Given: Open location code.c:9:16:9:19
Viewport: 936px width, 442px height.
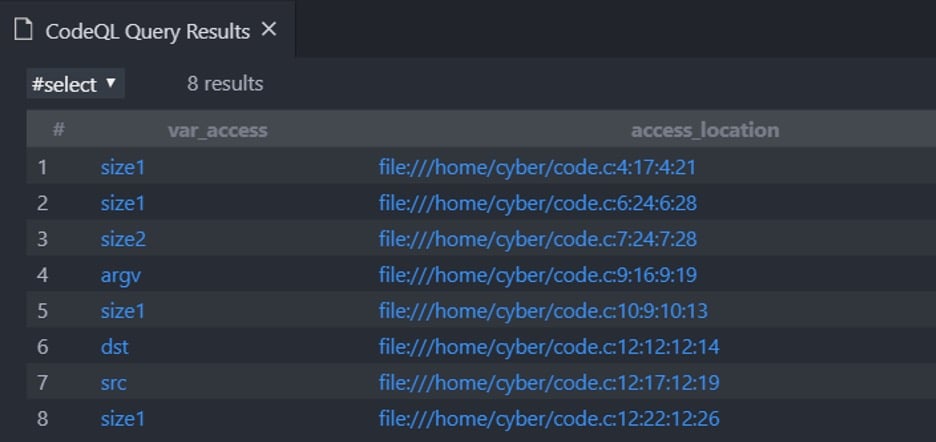Looking at the screenshot, I should [537, 275].
